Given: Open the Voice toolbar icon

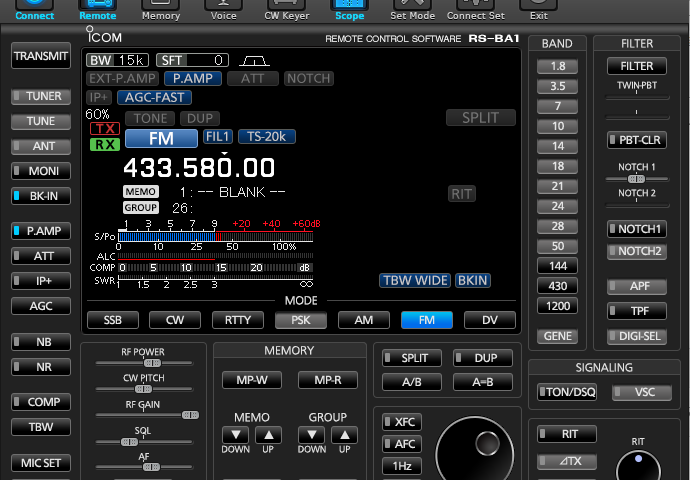Looking at the screenshot, I should [x=224, y=10].
